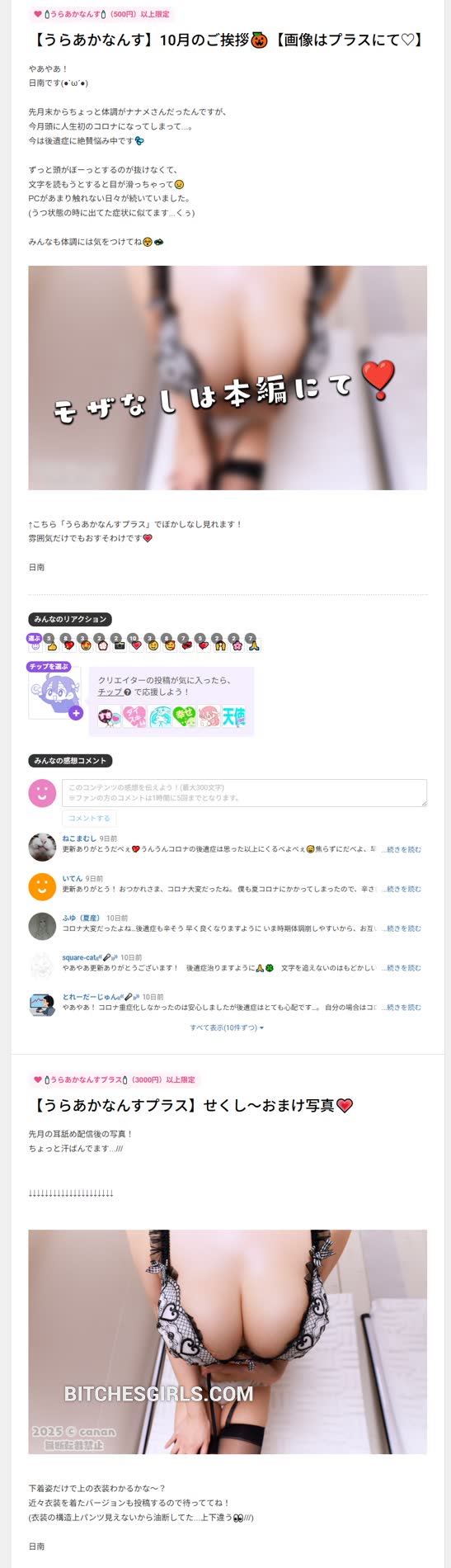Expand ねこまむし's comment with 続きを読む
Image resolution: width=451 pixels, height=1568 pixels.
(x=403, y=849)
